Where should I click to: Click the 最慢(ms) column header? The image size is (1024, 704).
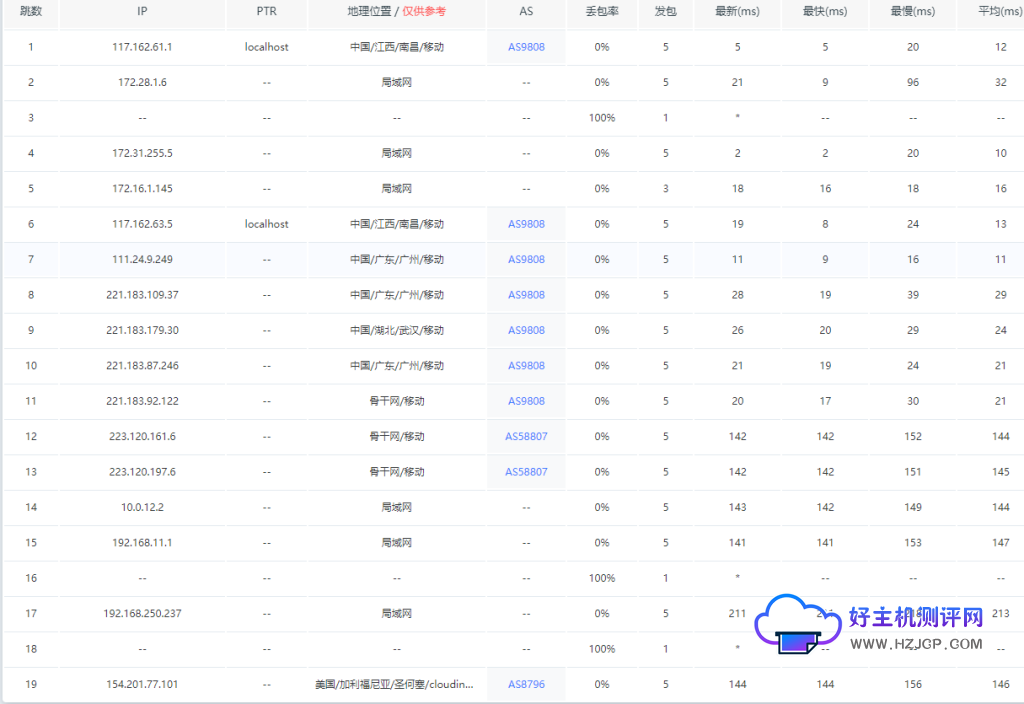click(912, 12)
